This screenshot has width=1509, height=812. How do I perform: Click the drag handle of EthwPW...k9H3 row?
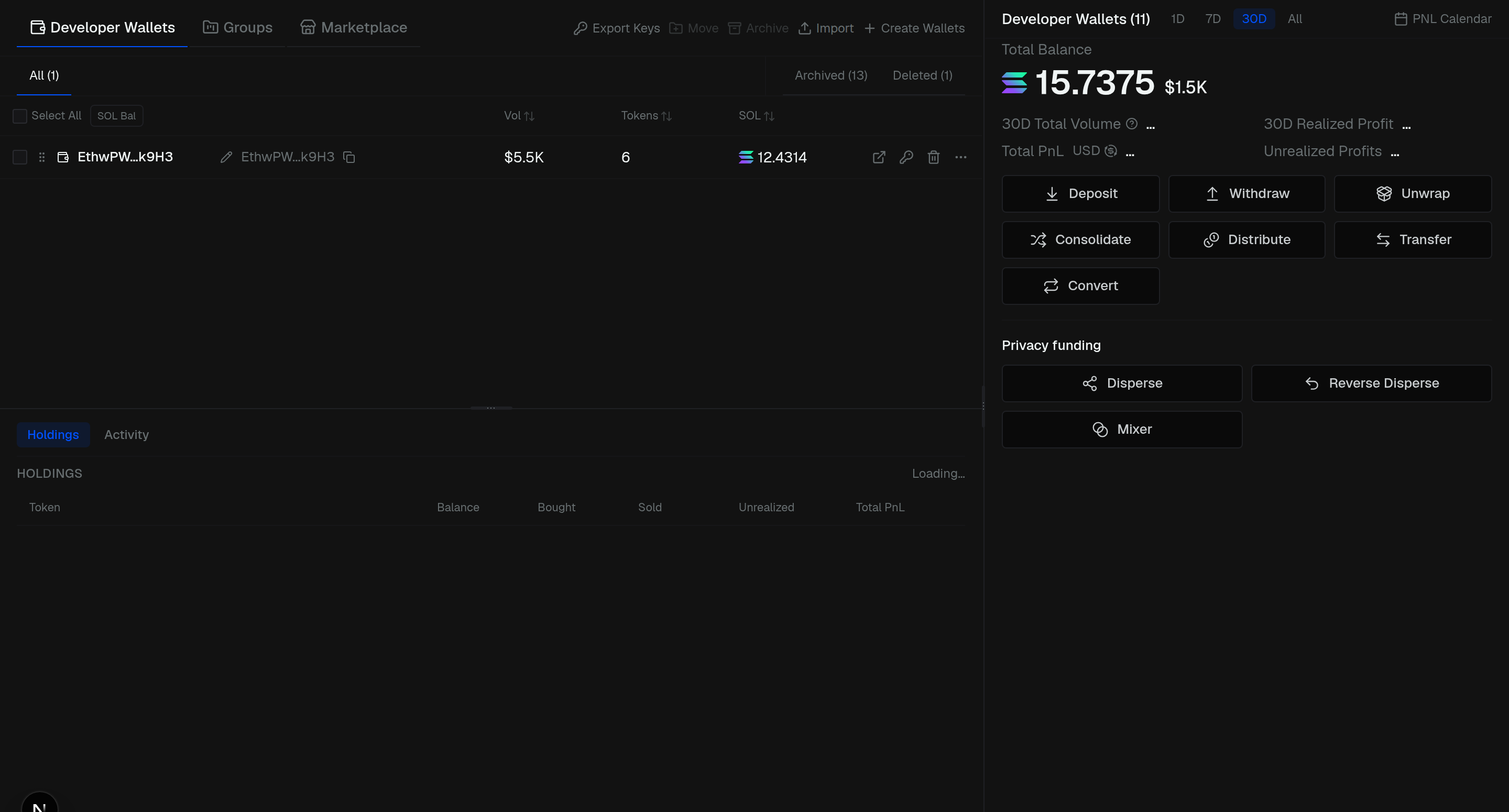41,157
